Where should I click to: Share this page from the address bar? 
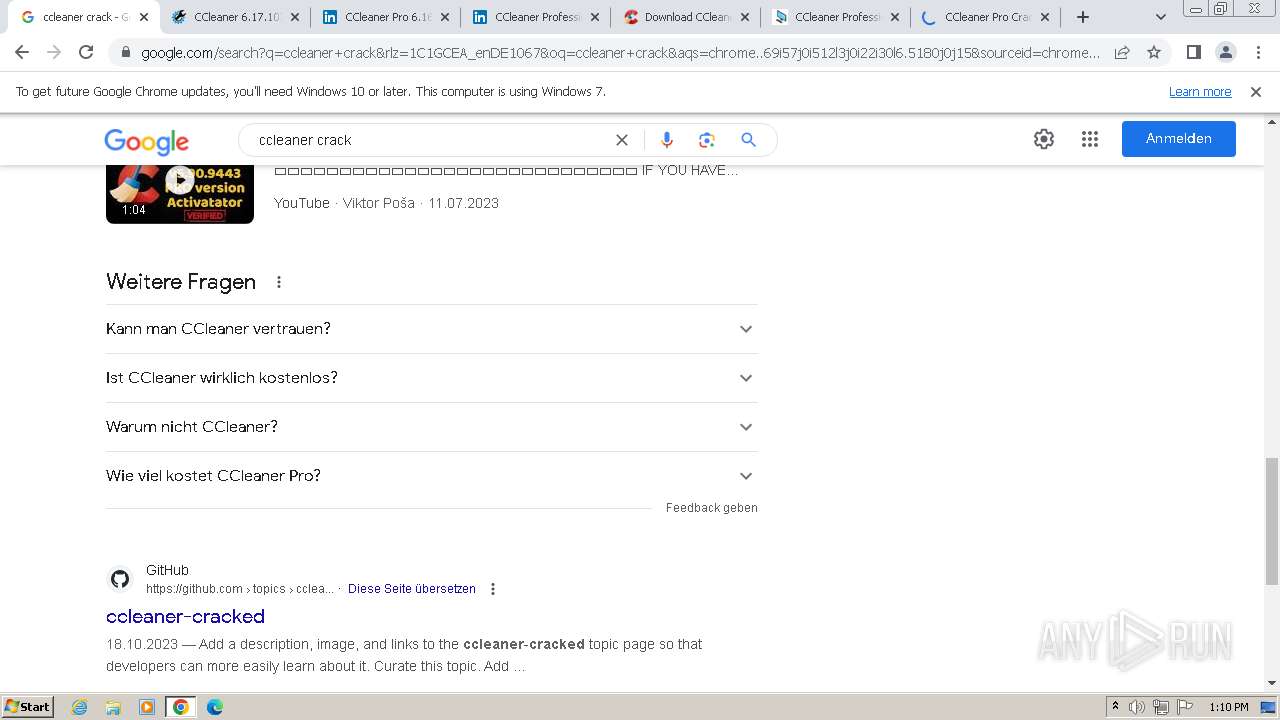(x=1122, y=53)
